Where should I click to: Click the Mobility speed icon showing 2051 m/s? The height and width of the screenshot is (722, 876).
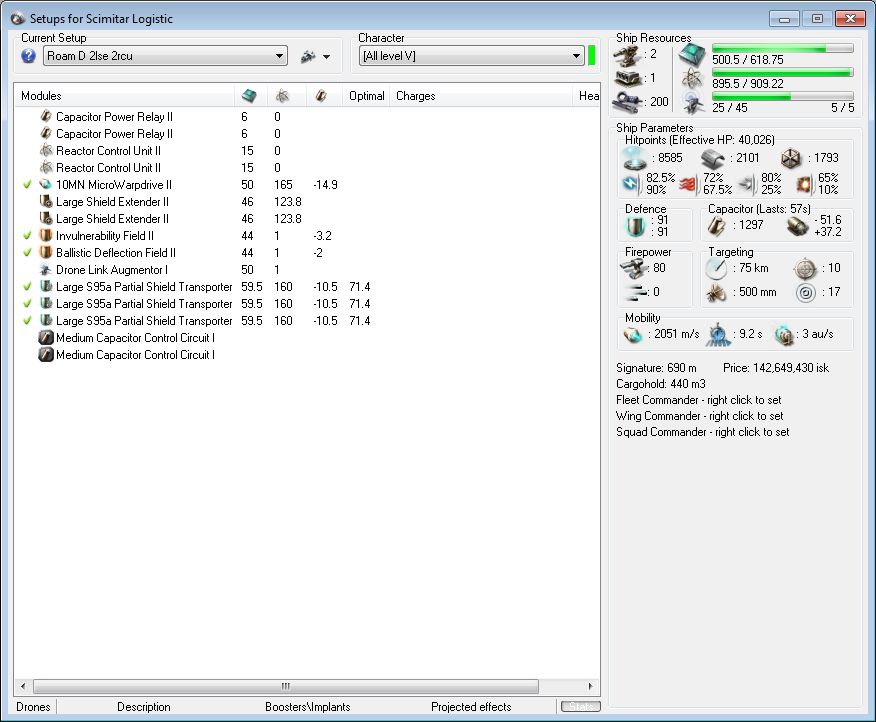[x=633, y=335]
